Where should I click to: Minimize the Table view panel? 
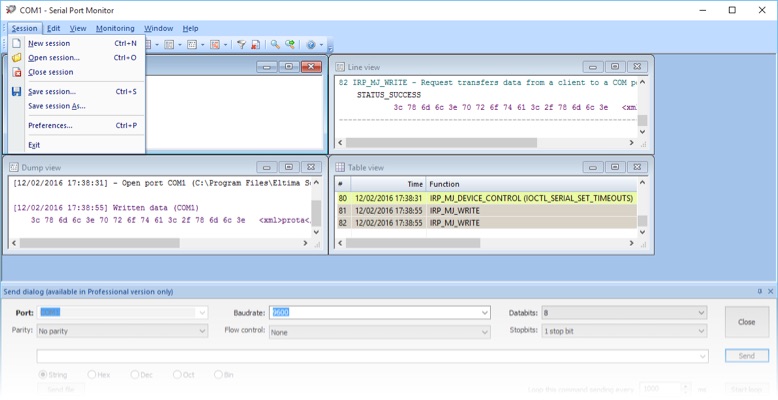coord(592,167)
